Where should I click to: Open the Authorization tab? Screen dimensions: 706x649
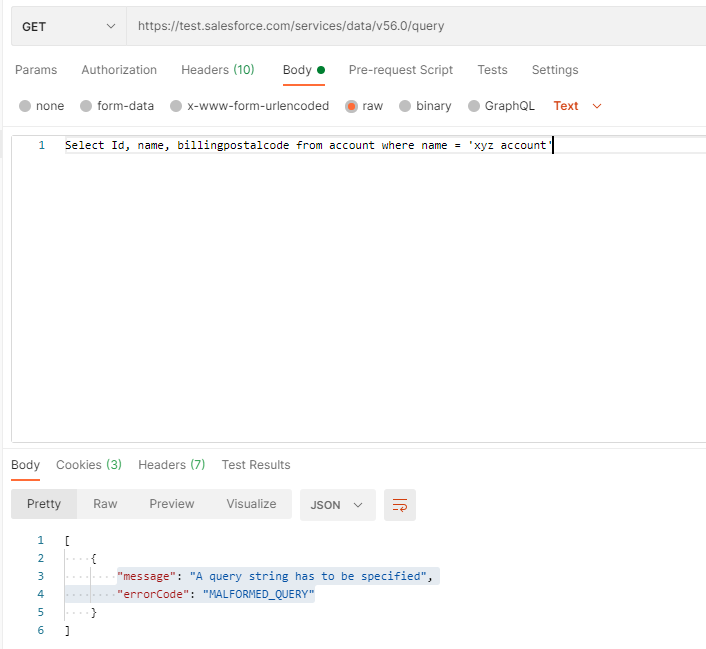click(119, 70)
